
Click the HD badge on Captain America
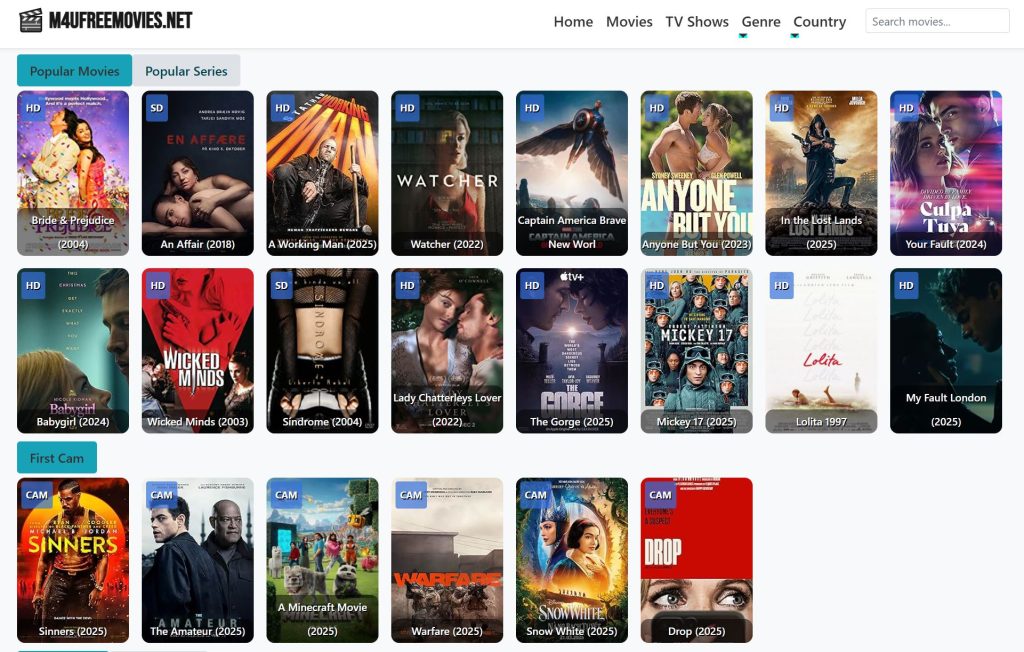click(532, 108)
